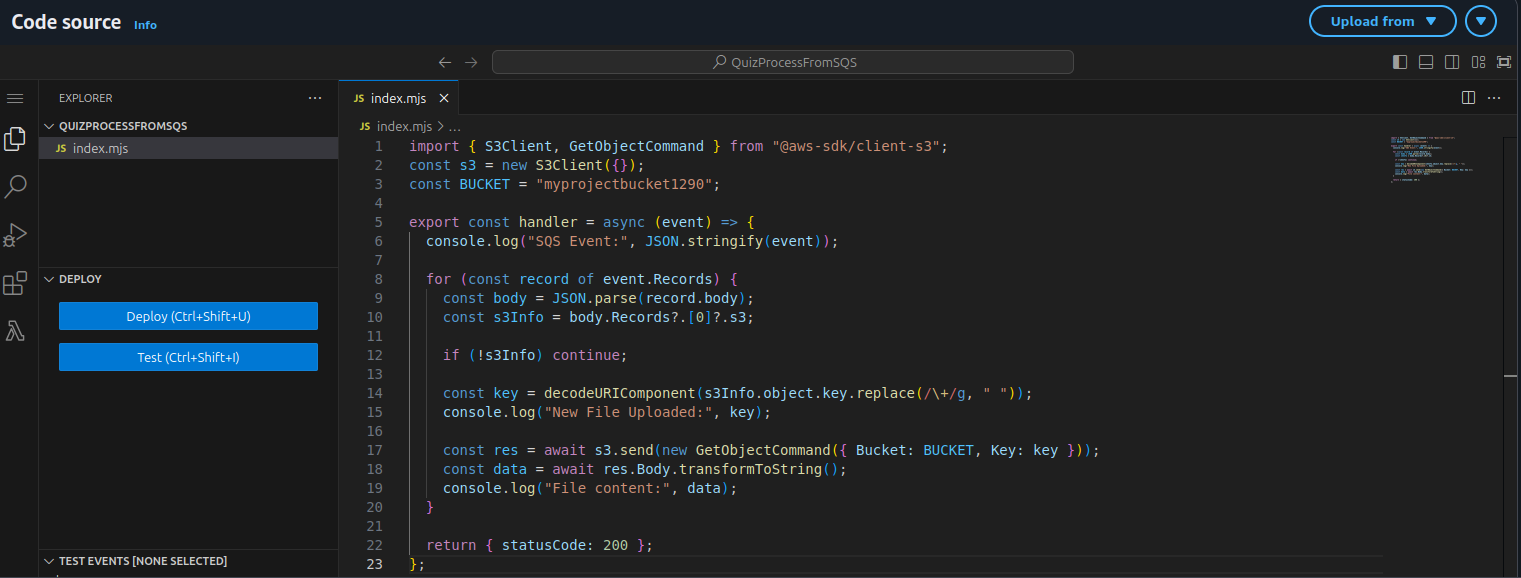
Task: Open the Upload from dropdown
Action: [x=1382, y=21]
